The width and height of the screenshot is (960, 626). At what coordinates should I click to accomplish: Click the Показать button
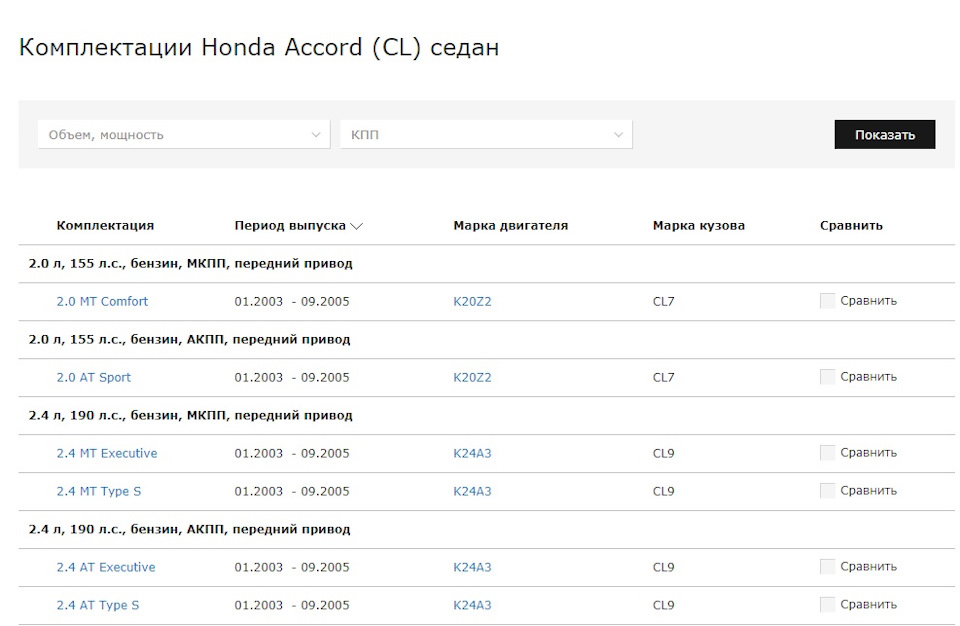(x=885, y=134)
